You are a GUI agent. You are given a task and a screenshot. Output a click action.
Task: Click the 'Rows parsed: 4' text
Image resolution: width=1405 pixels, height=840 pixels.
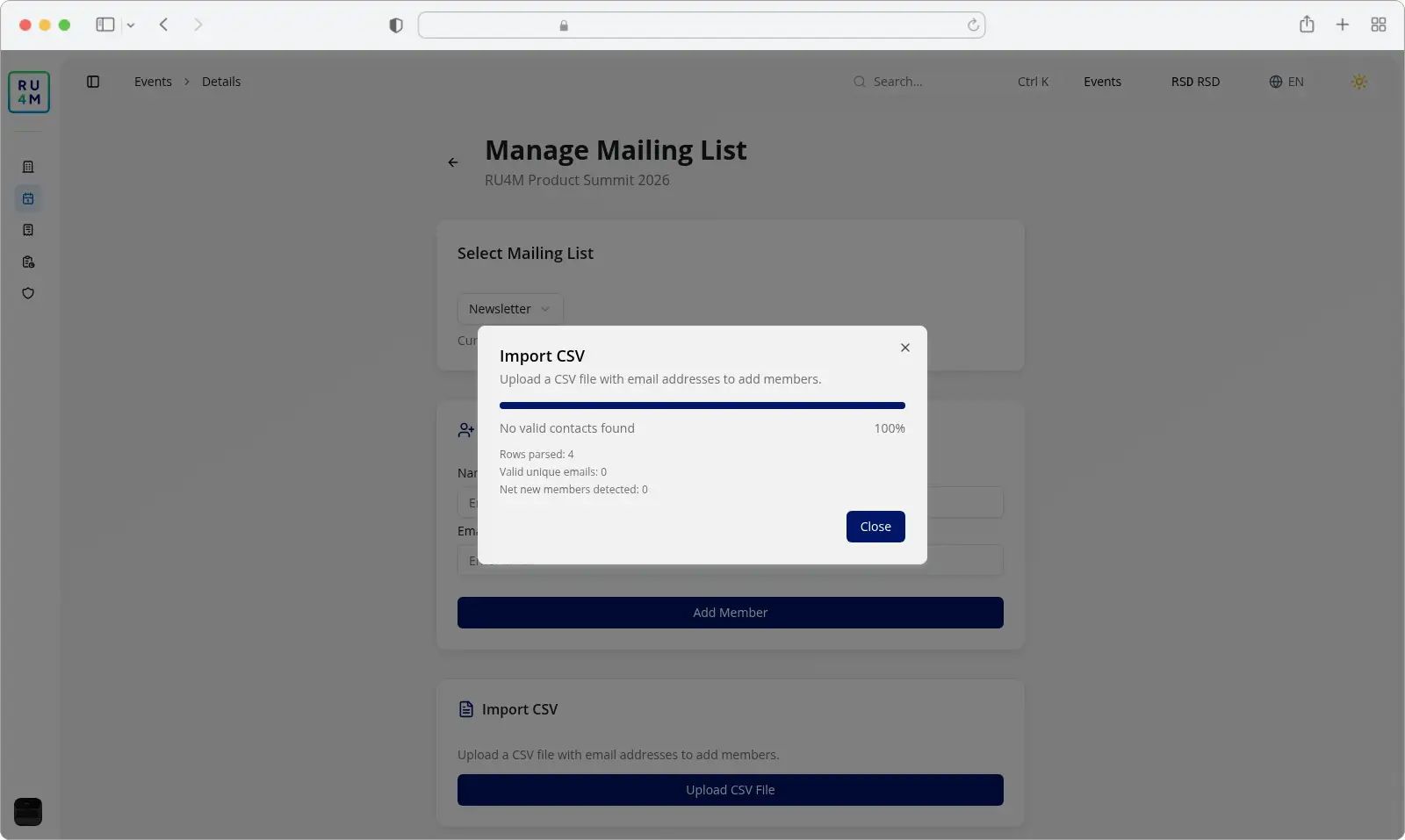(537, 455)
